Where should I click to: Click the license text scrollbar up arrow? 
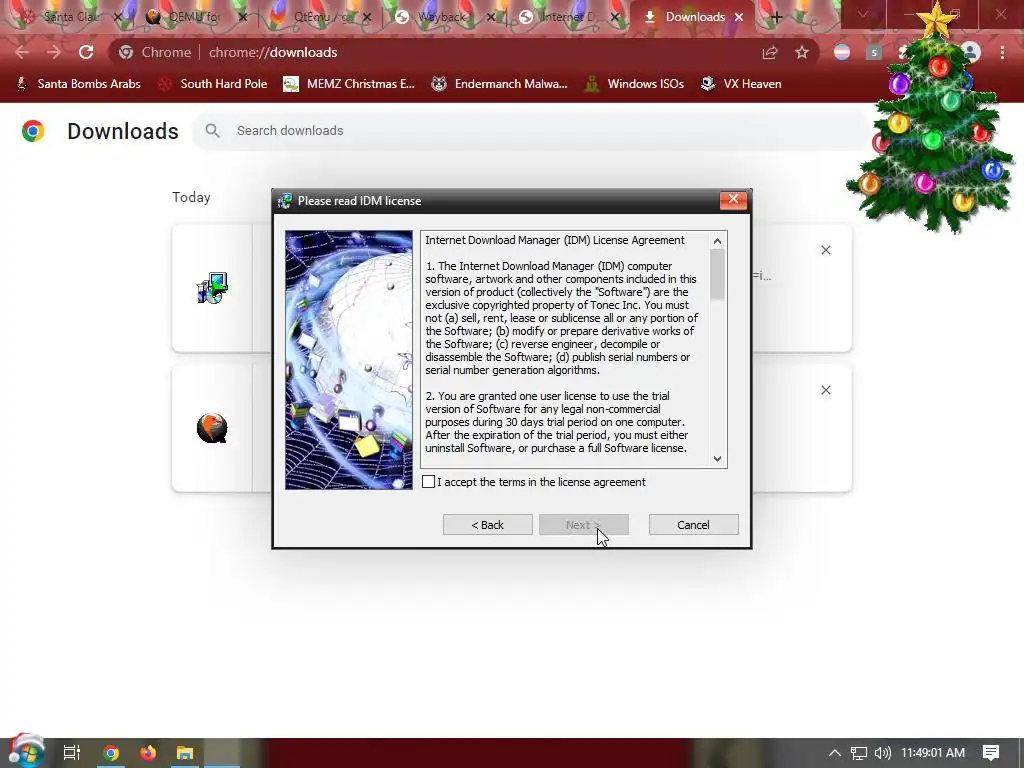click(x=717, y=241)
